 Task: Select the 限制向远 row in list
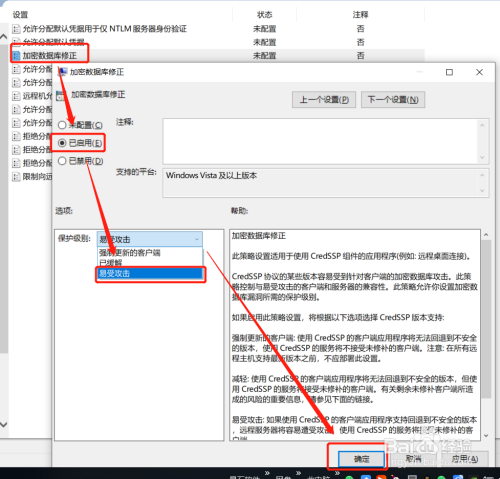[x=32, y=176]
